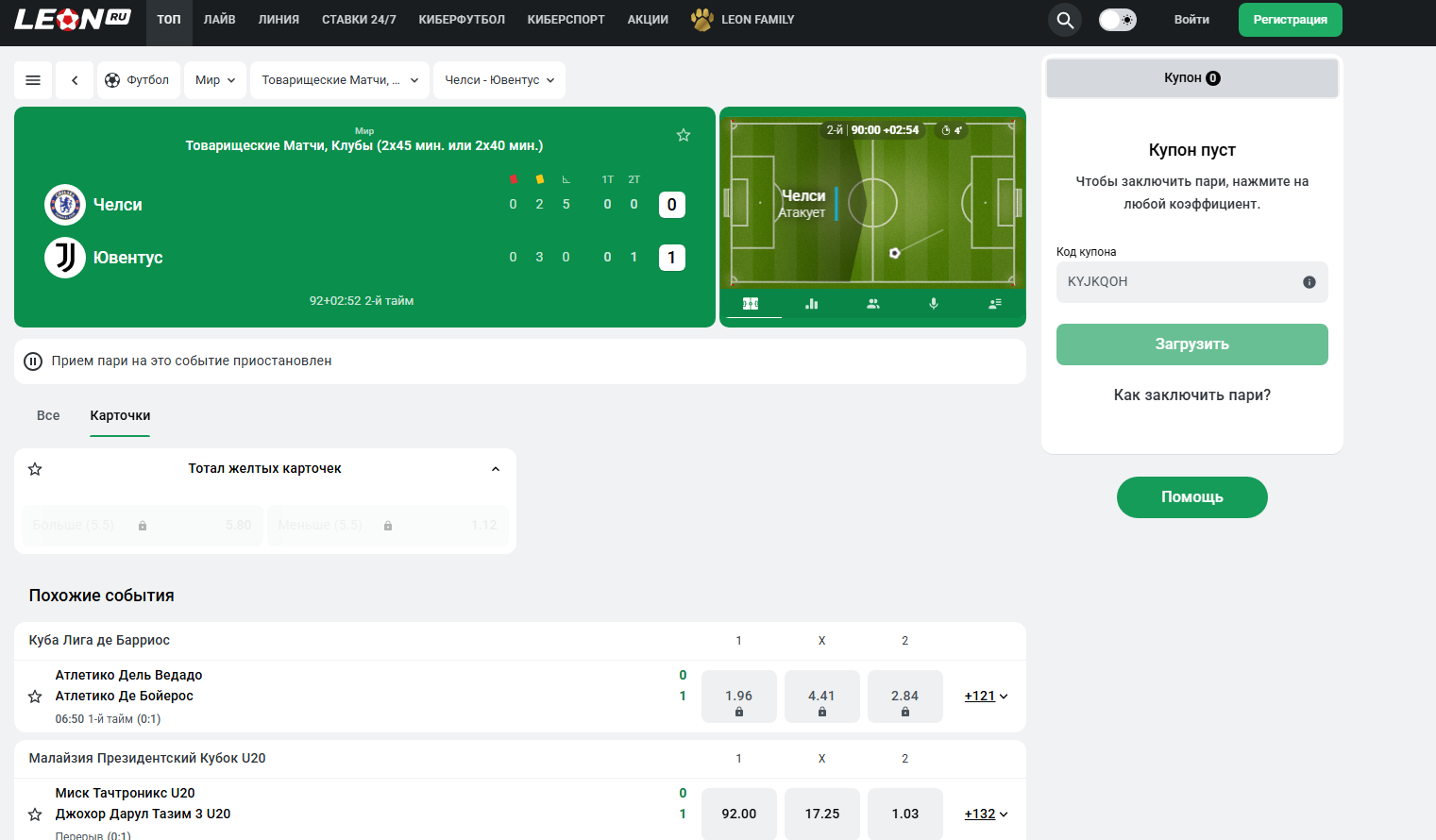
Task: Open the LEON FAMILY page
Action: [757, 20]
